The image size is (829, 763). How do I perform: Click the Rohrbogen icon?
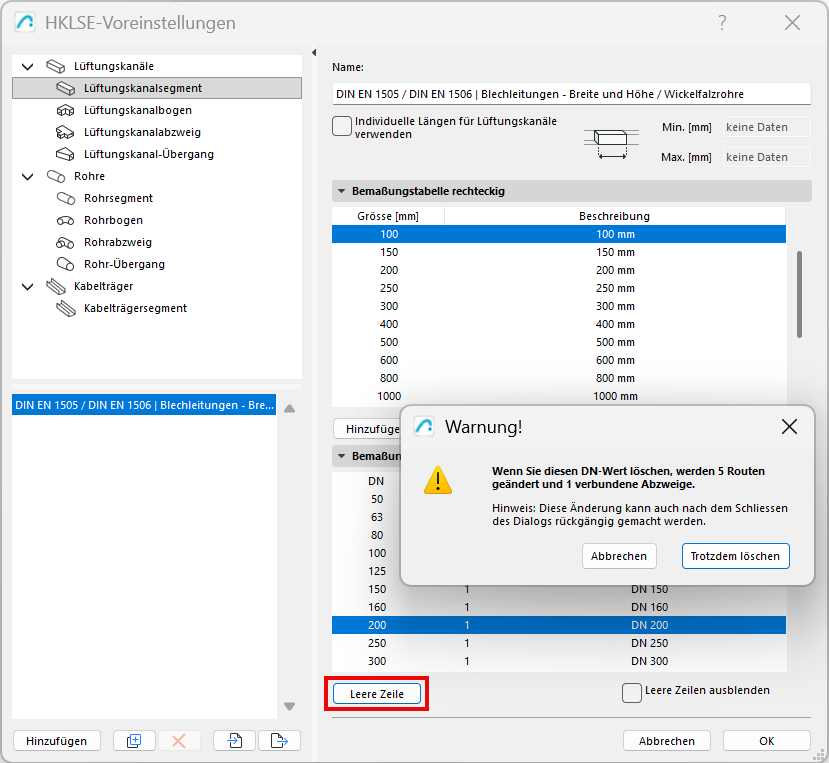point(66,220)
